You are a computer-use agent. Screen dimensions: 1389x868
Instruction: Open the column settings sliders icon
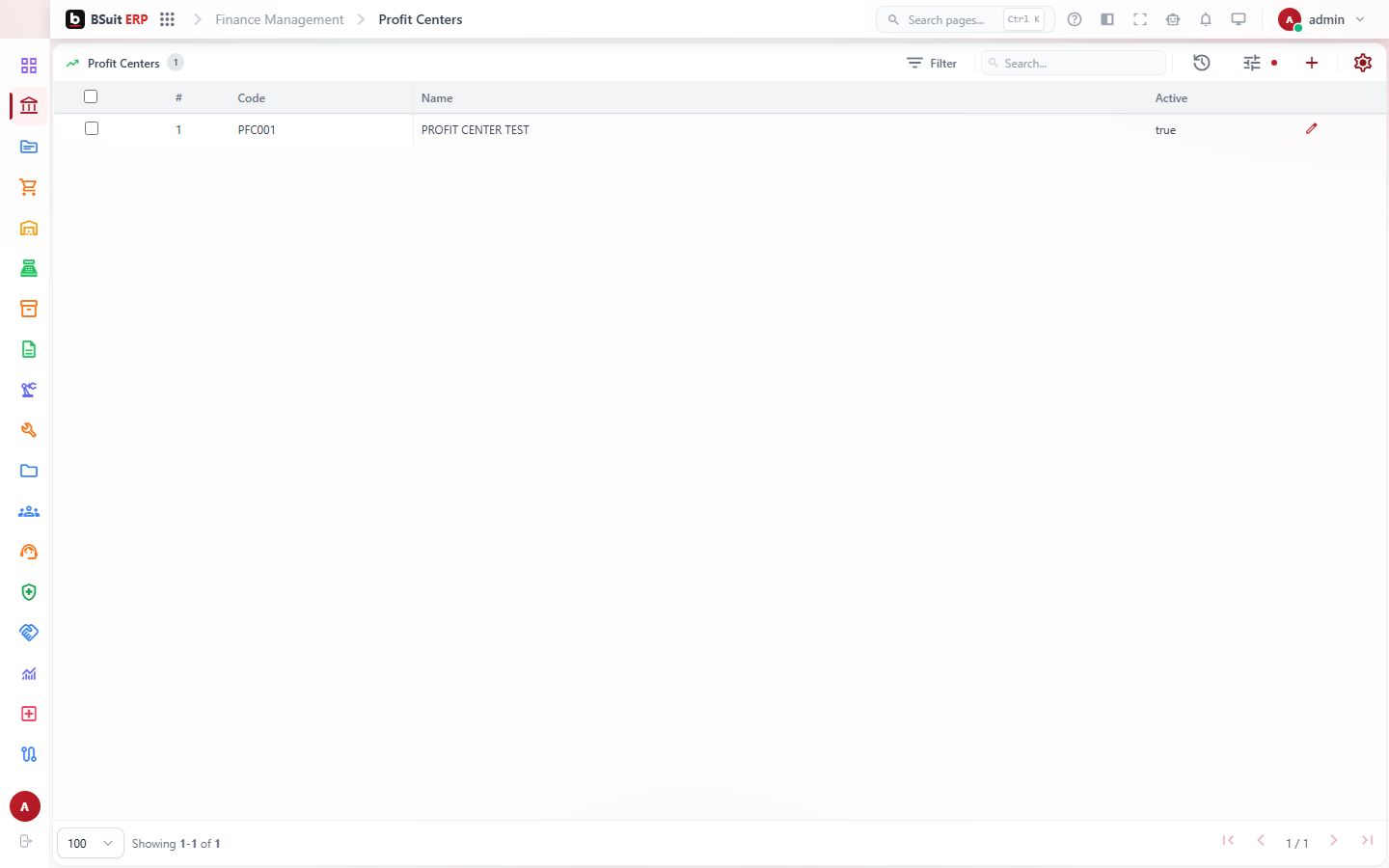(1252, 63)
